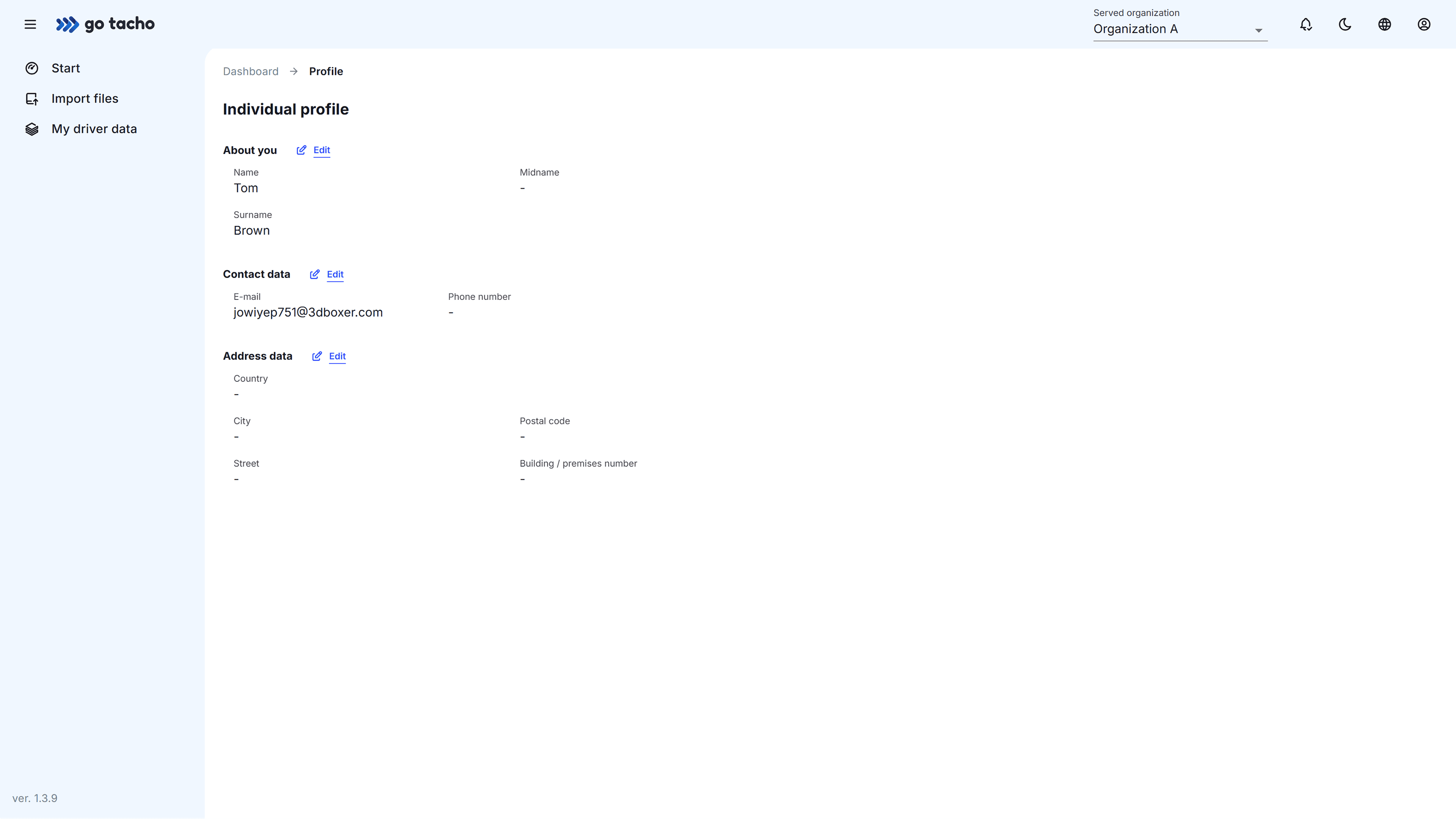Click the My driver data layers icon
1456x819 pixels.
[32, 129]
